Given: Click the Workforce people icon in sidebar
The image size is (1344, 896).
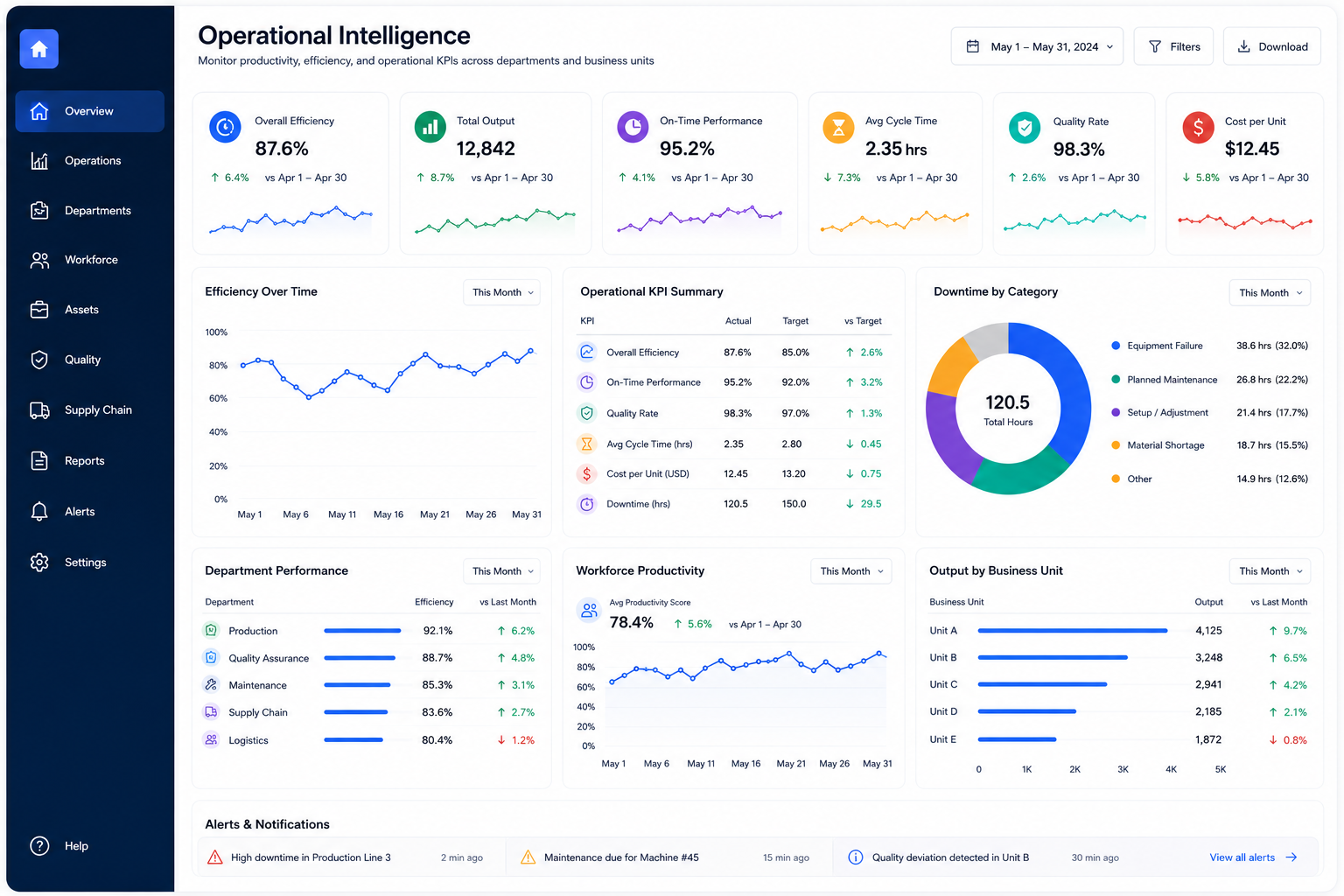Looking at the screenshot, I should tap(39, 260).
